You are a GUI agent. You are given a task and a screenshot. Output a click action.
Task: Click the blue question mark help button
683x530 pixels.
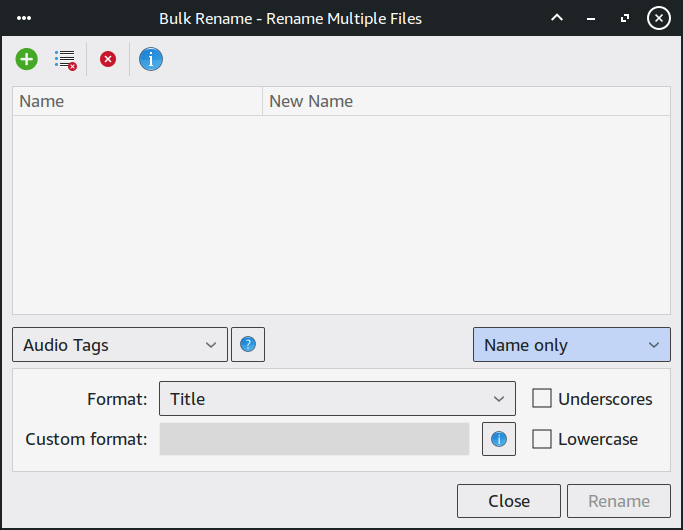[248, 345]
